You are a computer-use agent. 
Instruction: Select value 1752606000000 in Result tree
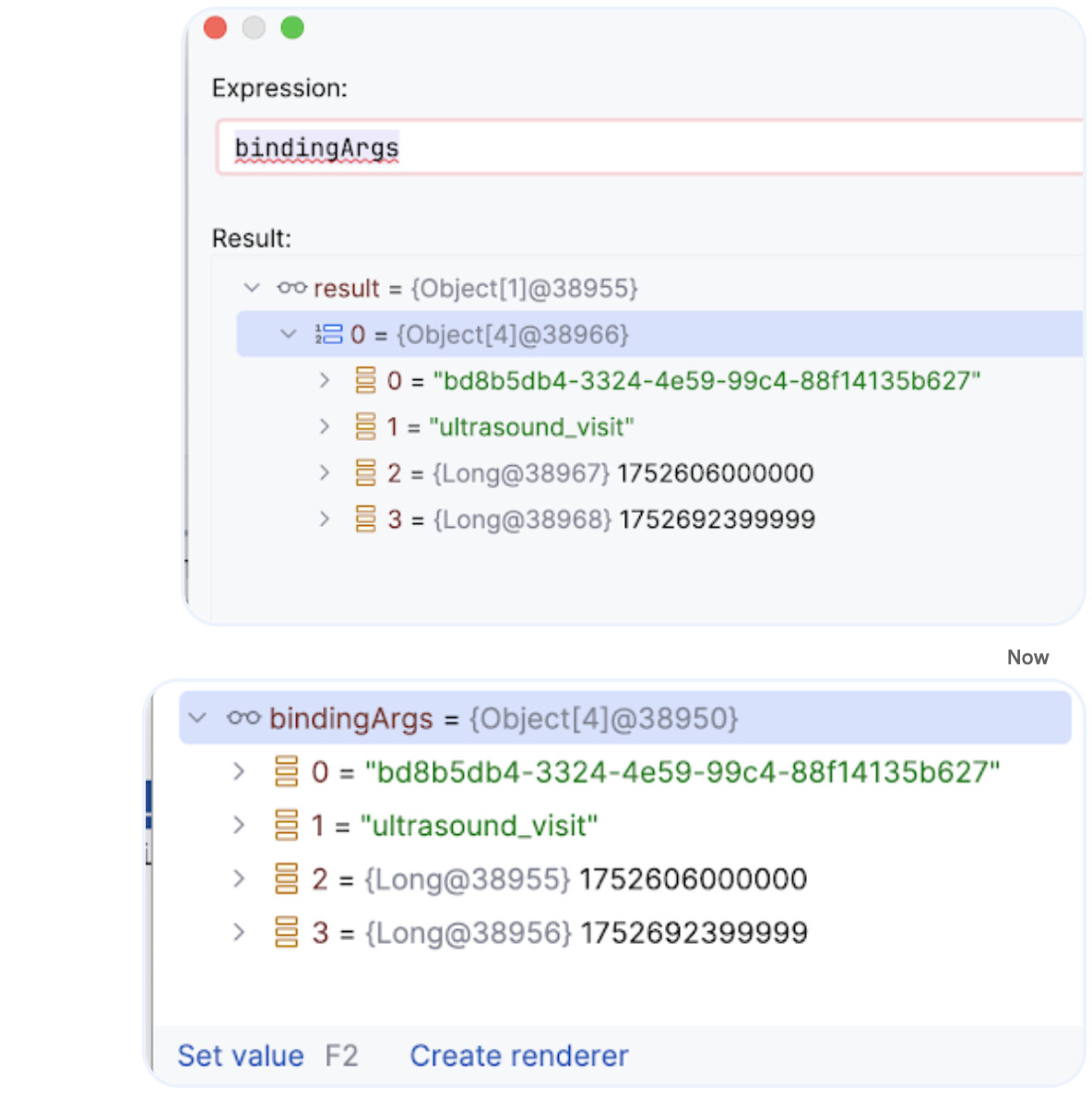coord(716,472)
